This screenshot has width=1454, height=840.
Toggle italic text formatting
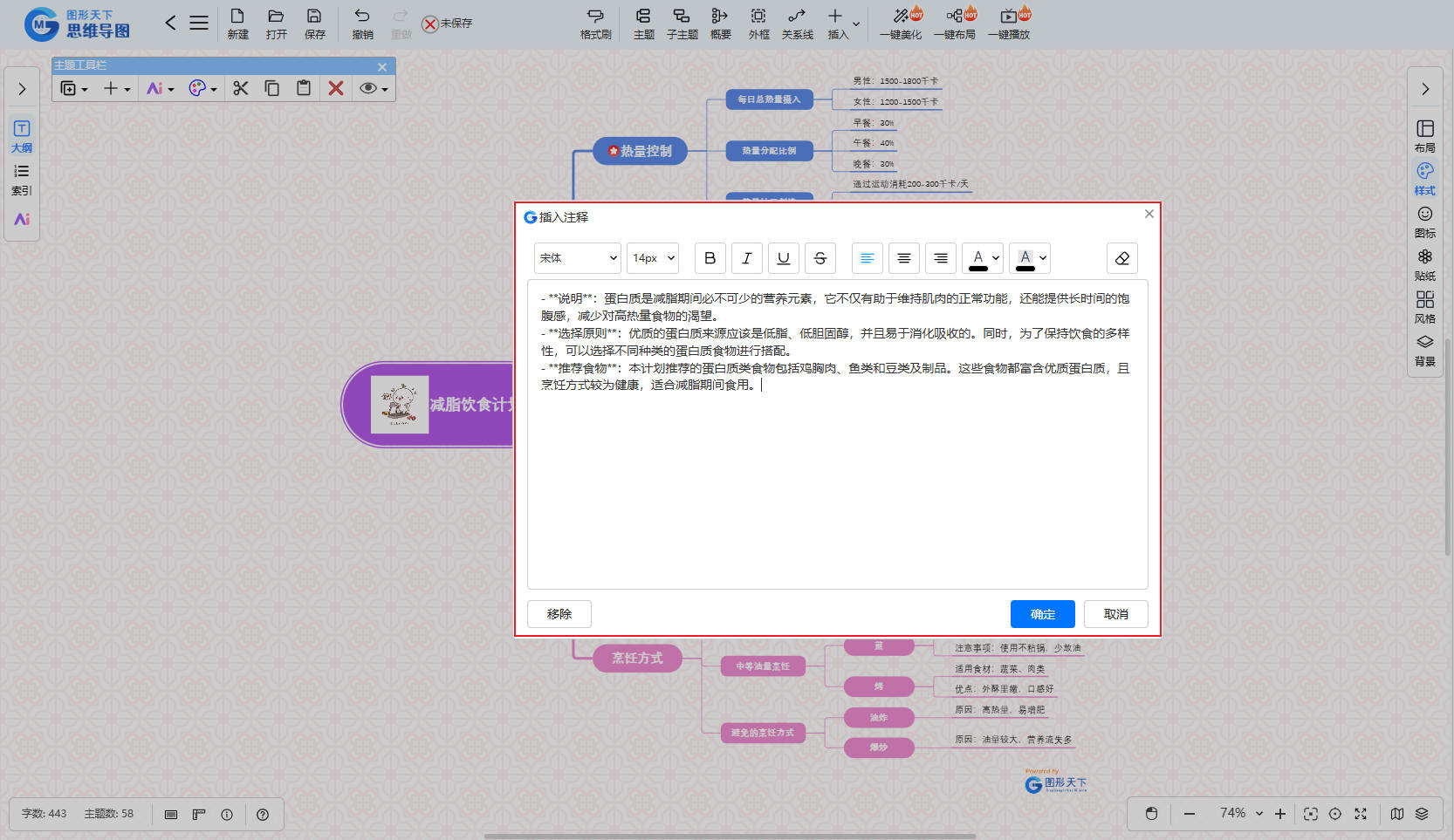[746, 258]
